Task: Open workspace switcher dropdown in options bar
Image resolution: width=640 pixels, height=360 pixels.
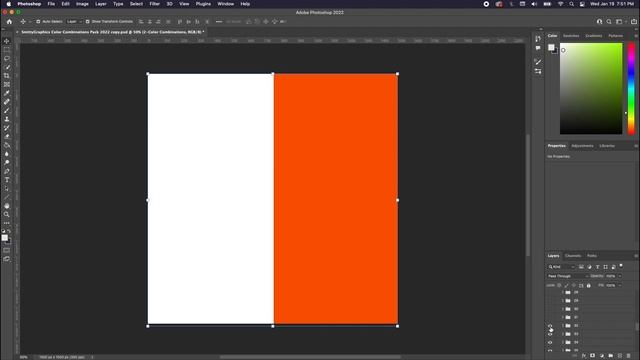Action: [620, 22]
